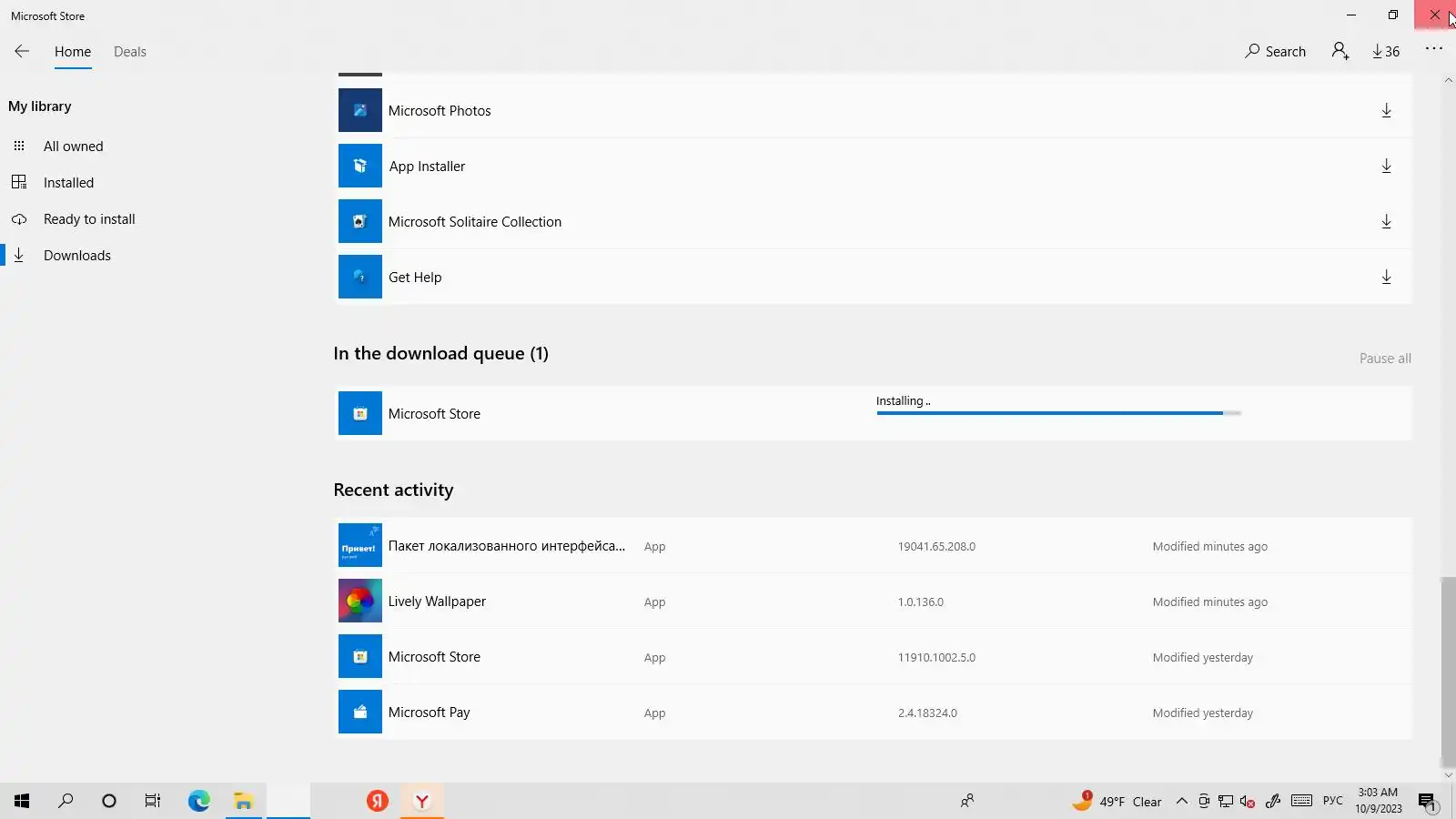1456x819 pixels.
Task: Select Downloads in the sidebar
Action: tap(77, 256)
